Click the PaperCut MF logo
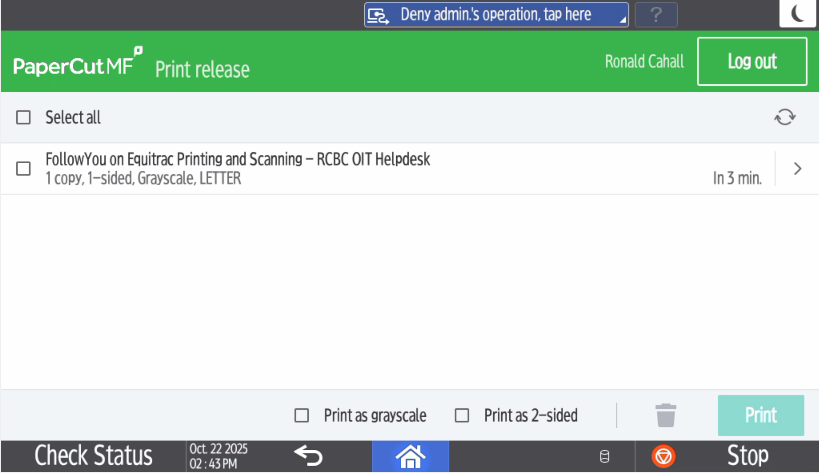Image resolution: width=819 pixels, height=473 pixels. (x=78, y=63)
